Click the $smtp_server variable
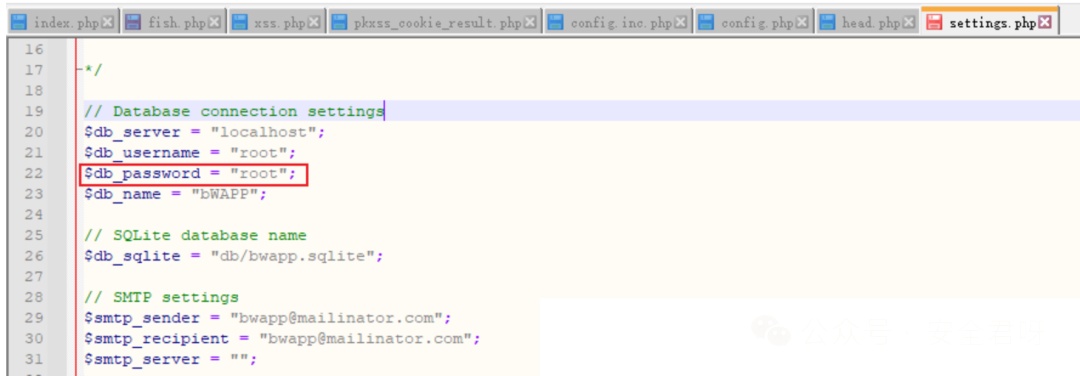This screenshot has height=376, width=1080. [142, 359]
